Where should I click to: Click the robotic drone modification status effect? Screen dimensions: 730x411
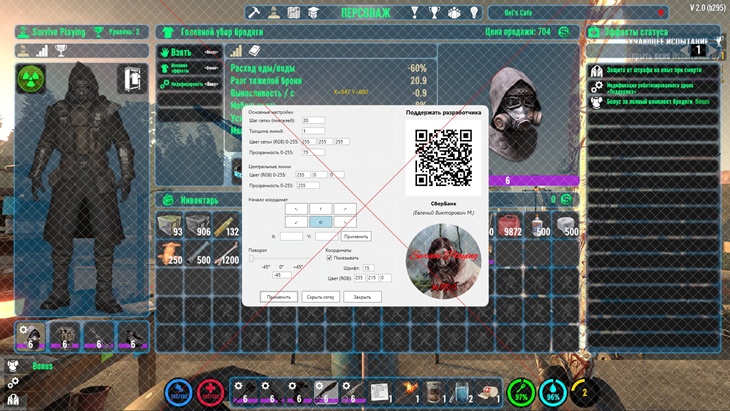653,88
